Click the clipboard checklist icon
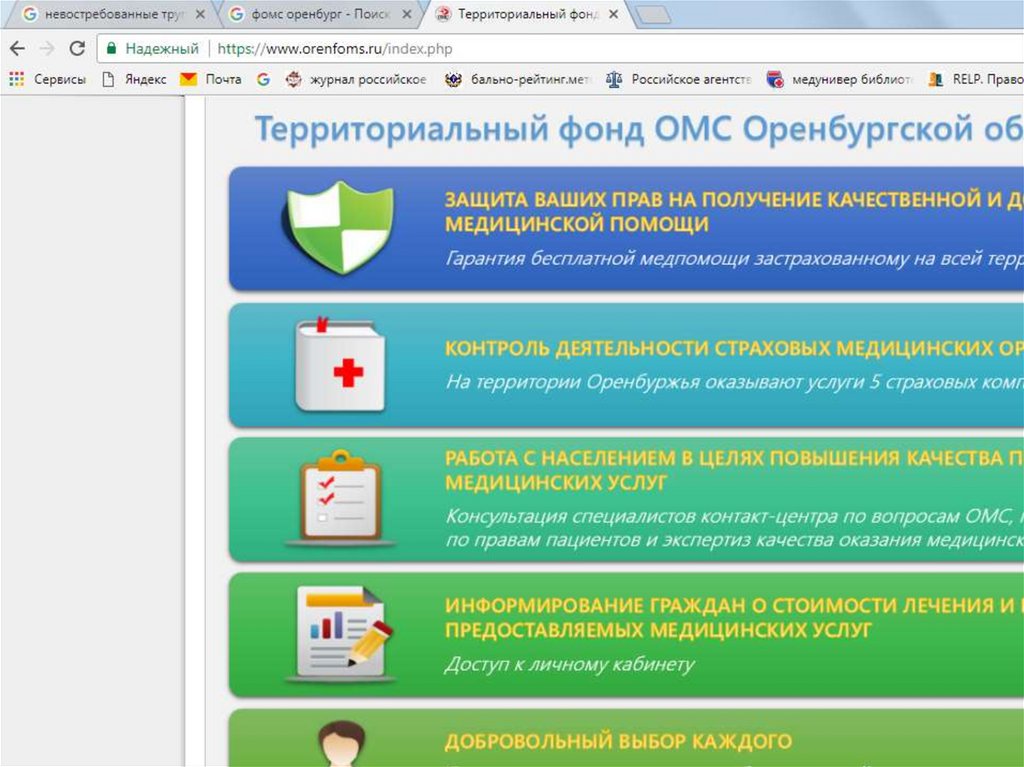 pos(340,498)
